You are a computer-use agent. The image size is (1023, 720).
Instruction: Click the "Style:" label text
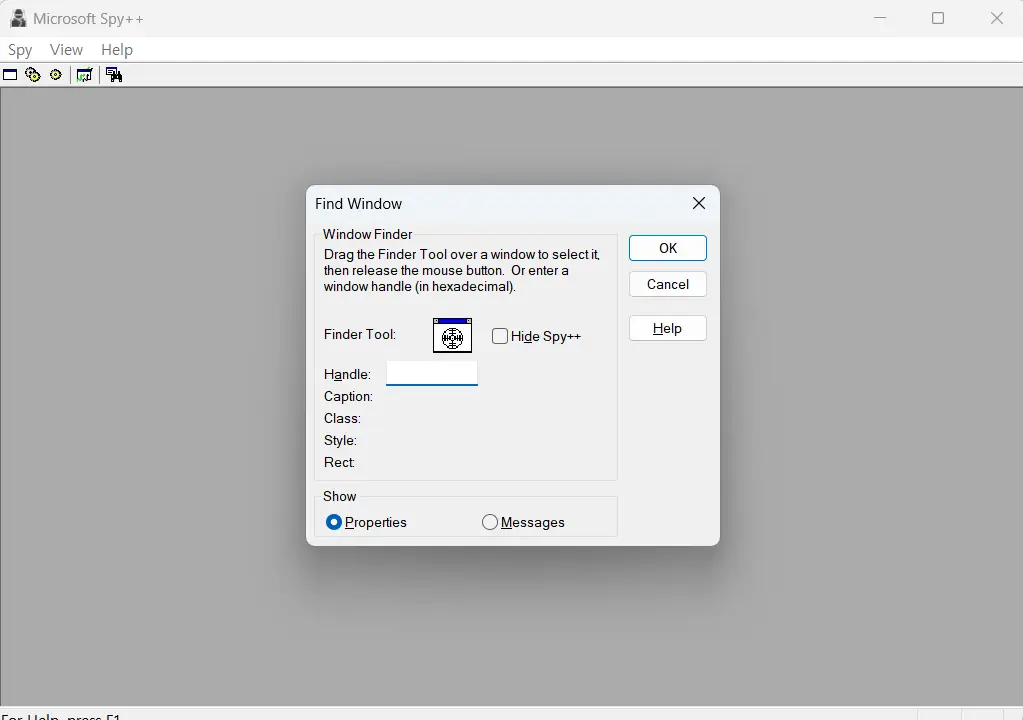click(340, 441)
